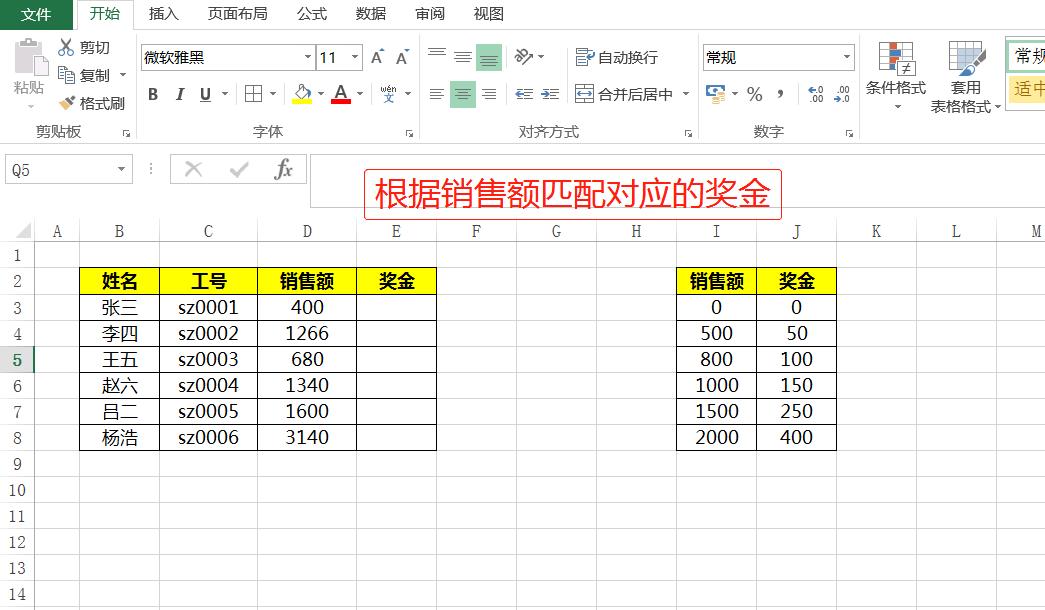Select the 奖金 header in column E
This screenshot has height=610, width=1045.
[397, 281]
